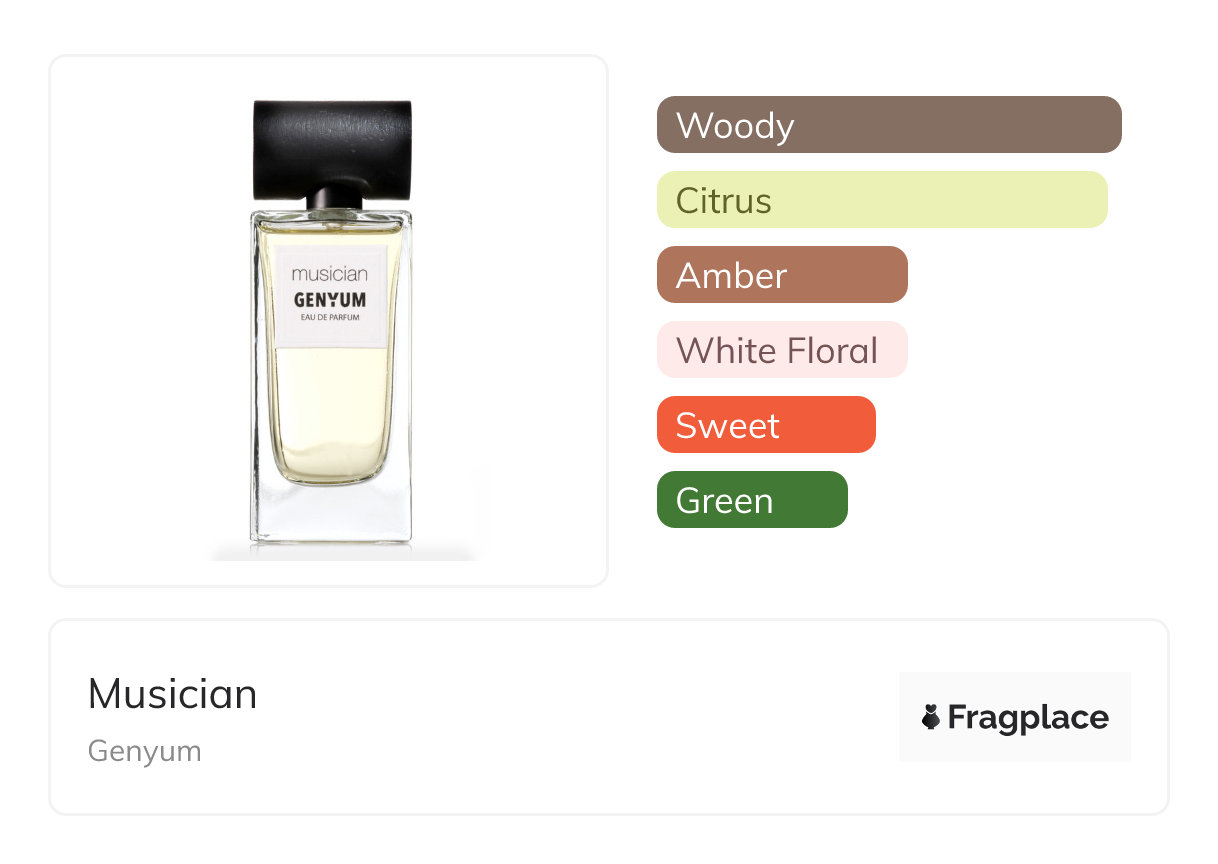Screen dimensions: 1218x864
Task: Click the White Floral accord bar
Action: (x=782, y=350)
